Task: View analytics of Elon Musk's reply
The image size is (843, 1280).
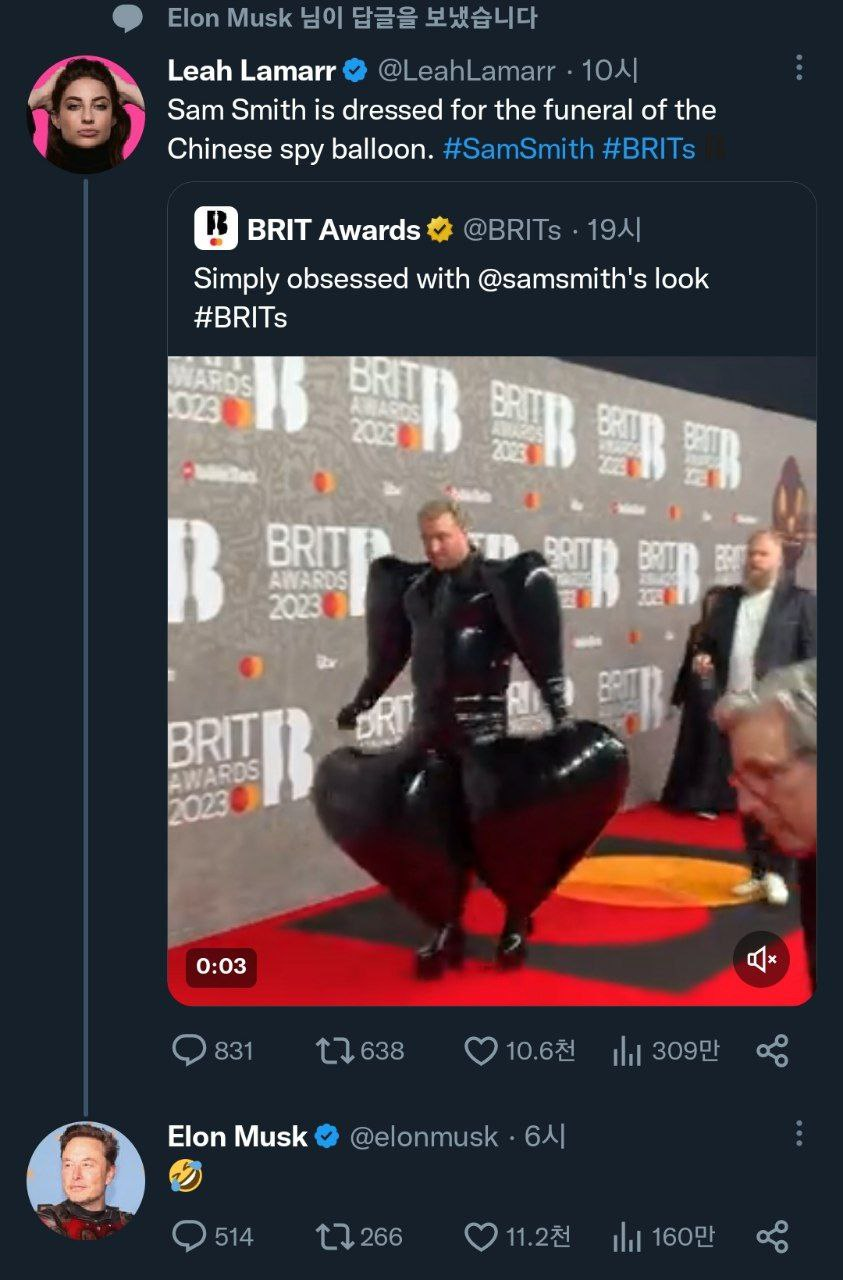Action: [626, 1237]
